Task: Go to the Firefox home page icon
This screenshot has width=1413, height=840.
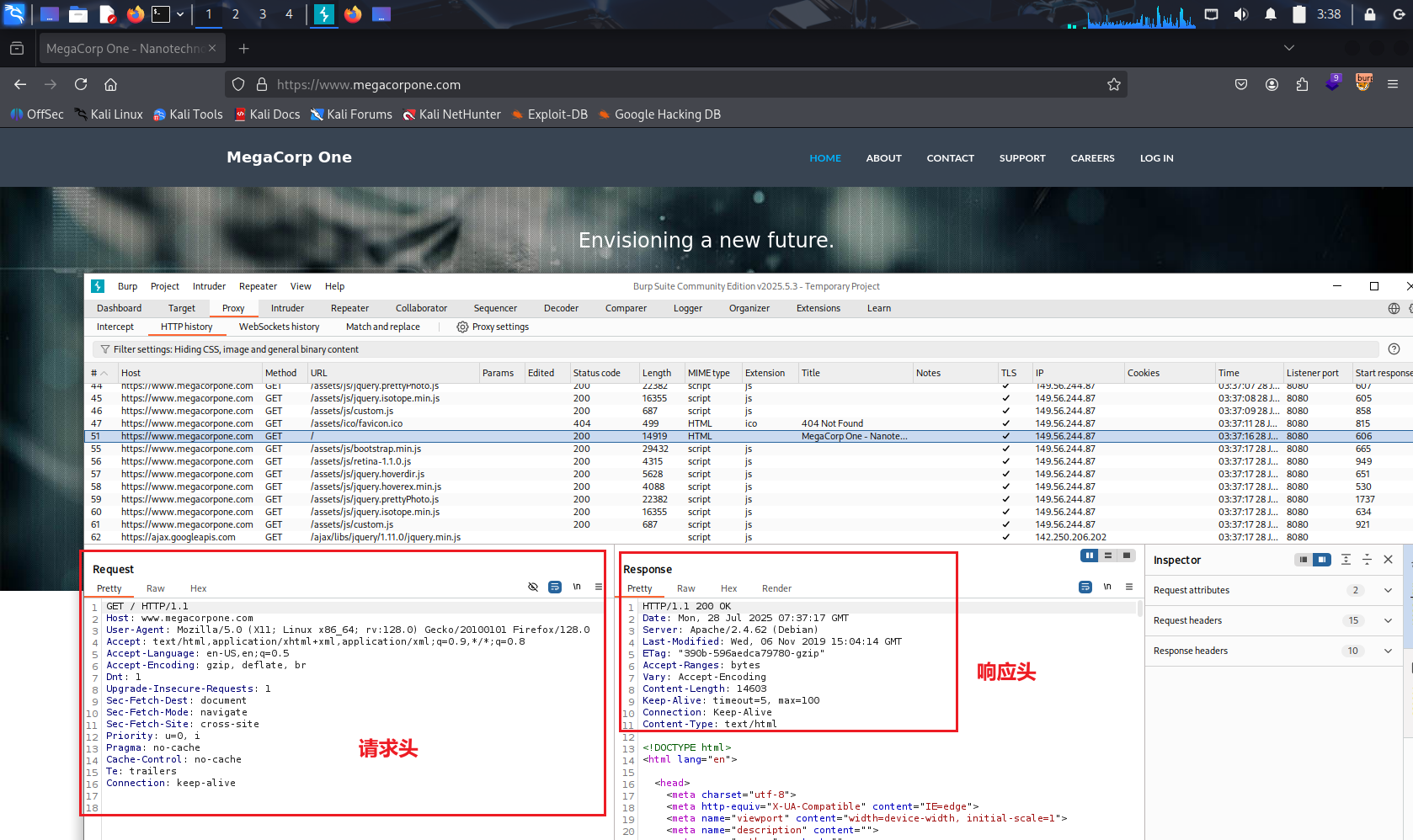Action: [110, 84]
